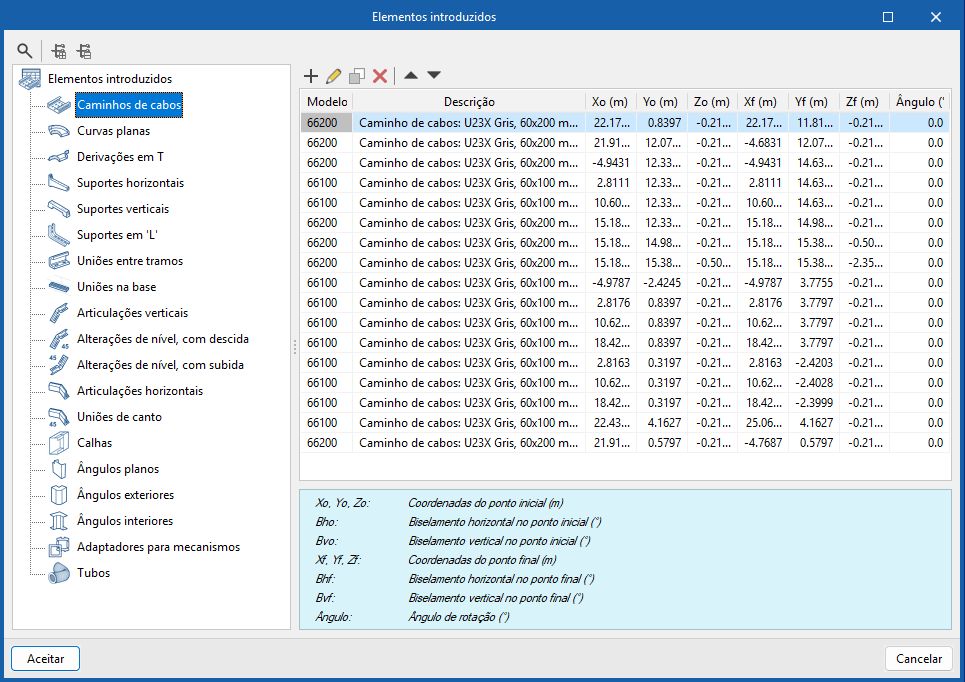Choose Uniões de canto tree entry
The width and height of the screenshot is (965, 682).
click(x=119, y=417)
